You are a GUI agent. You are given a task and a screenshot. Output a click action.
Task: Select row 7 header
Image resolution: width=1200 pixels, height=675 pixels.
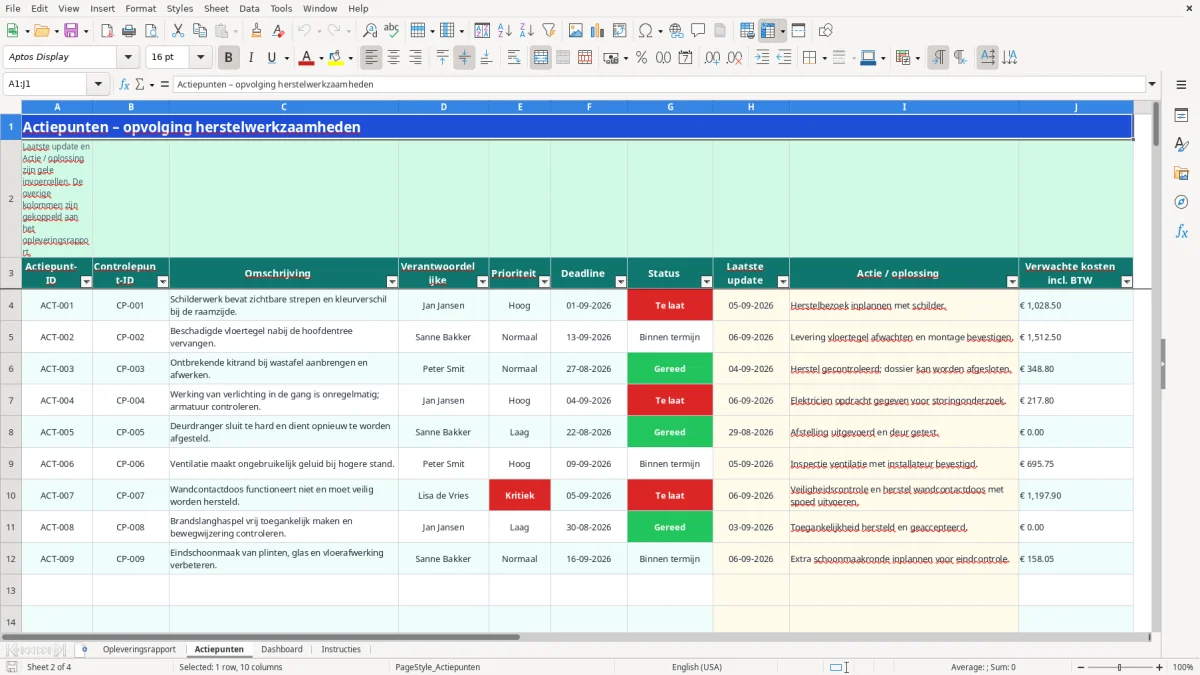tap(11, 401)
